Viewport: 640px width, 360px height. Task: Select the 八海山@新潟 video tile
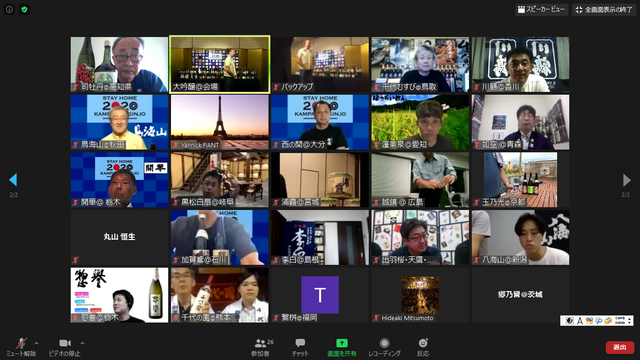(x=520, y=237)
